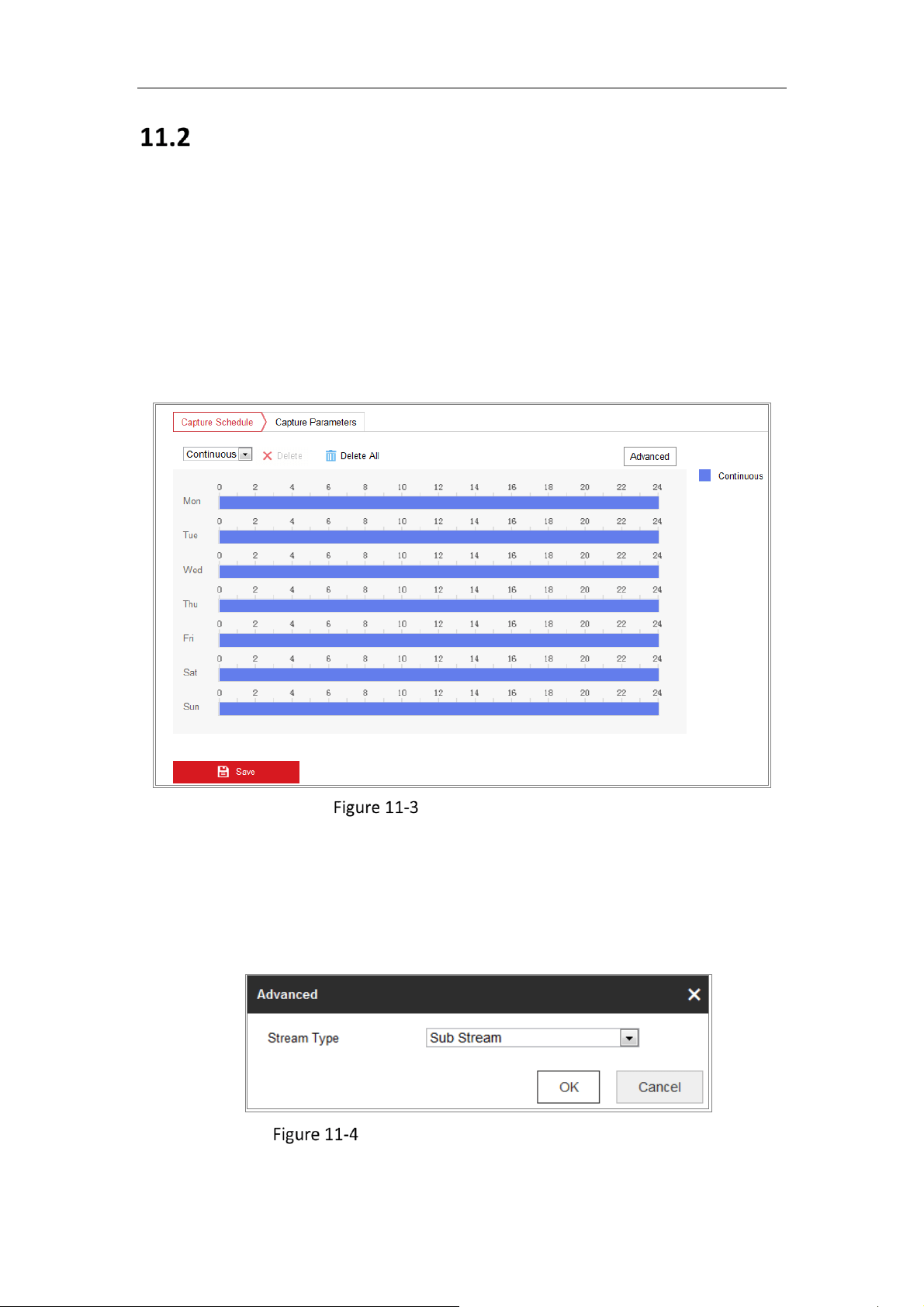
Task: Close the Advanced dialog with X
Action: (x=694, y=994)
